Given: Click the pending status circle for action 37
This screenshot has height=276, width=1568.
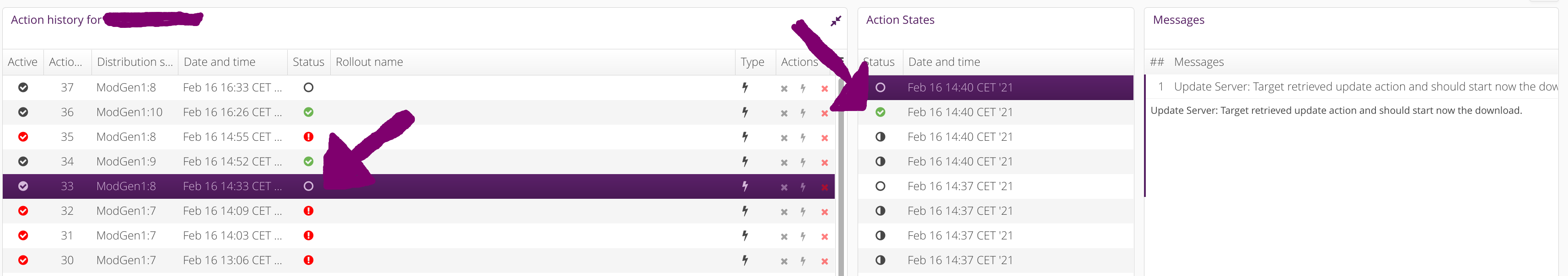Looking at the screenshot, I should tap(309, 87).
